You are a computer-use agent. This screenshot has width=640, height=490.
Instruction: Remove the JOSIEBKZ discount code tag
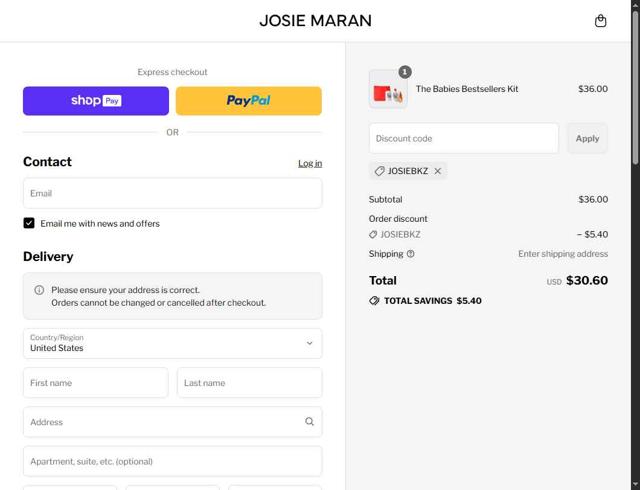pyautogui.click(x=438, y=171)
